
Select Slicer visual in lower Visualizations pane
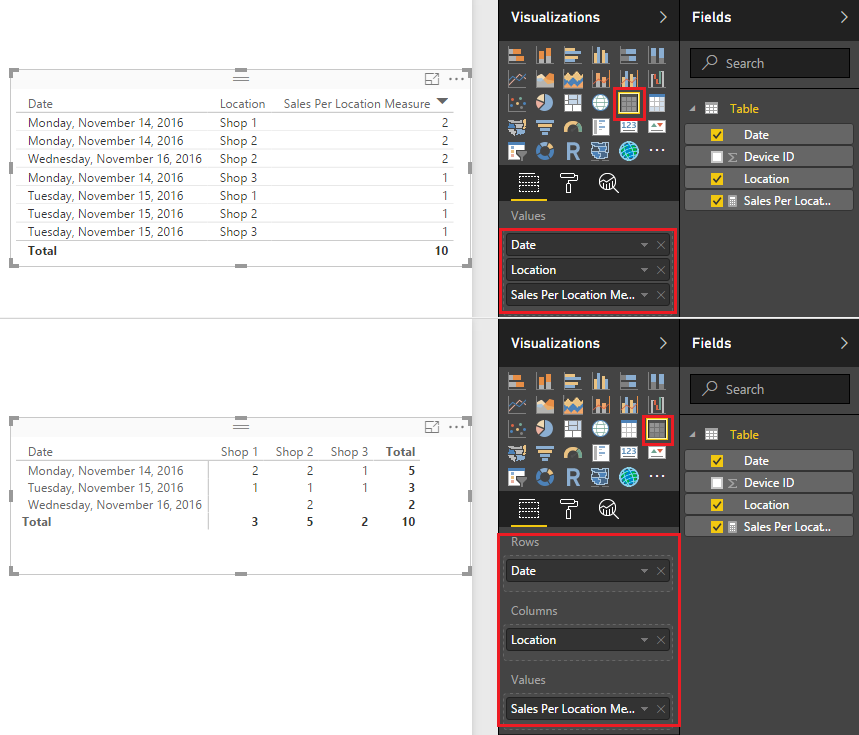pos(517,476)
